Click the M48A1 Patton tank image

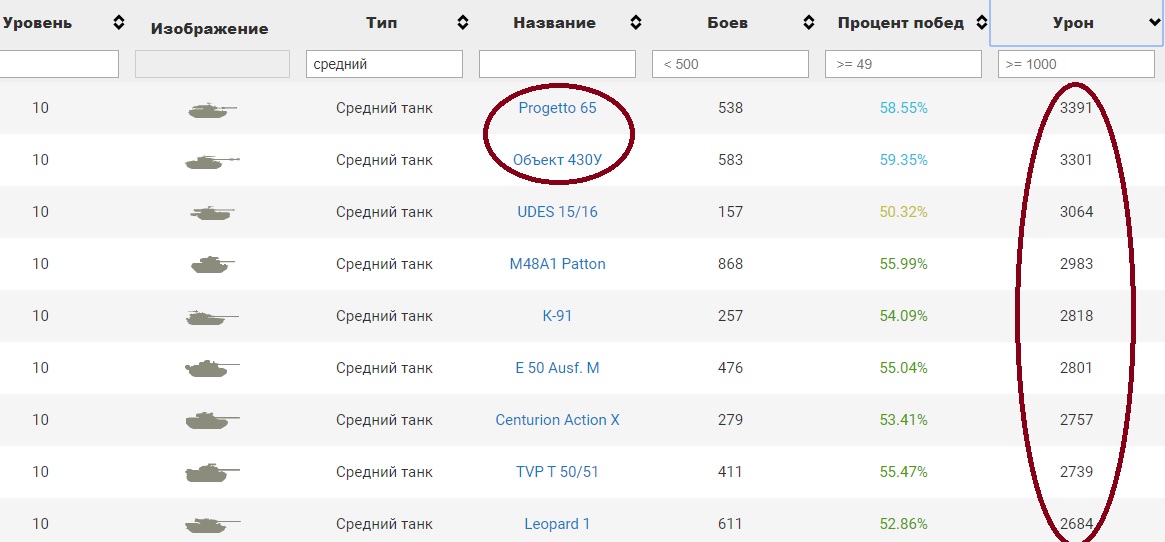212,264
